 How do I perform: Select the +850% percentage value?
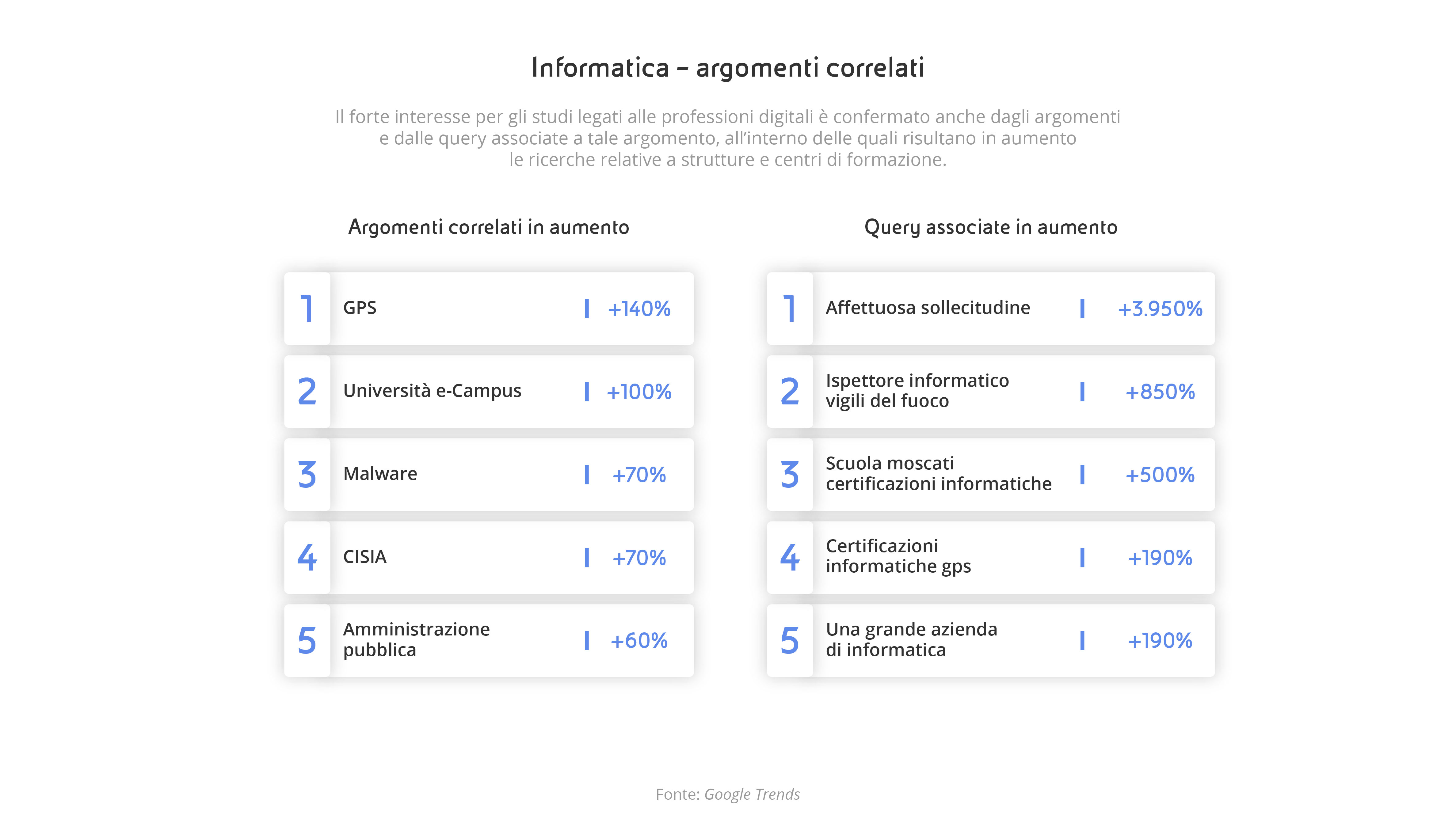[1160, 392]
